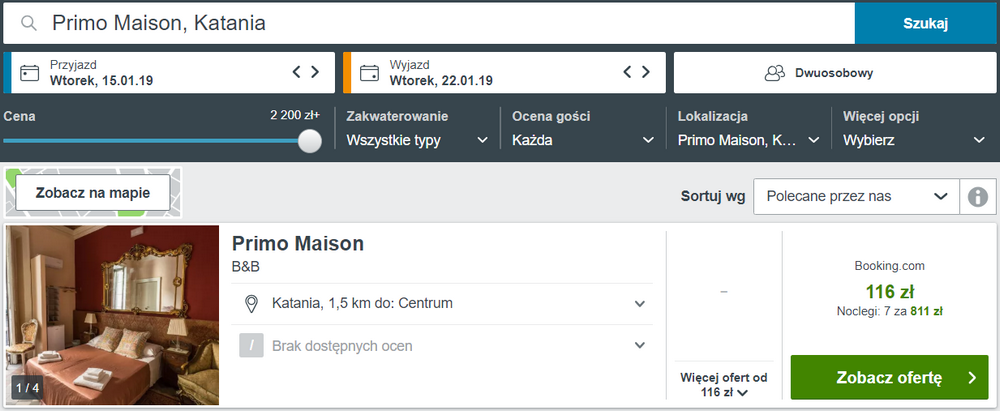This screenshot has width=1000, height=411.
Task: Click the check-out calendar icon
Action: pyautogui.click(x=369, y=73)
